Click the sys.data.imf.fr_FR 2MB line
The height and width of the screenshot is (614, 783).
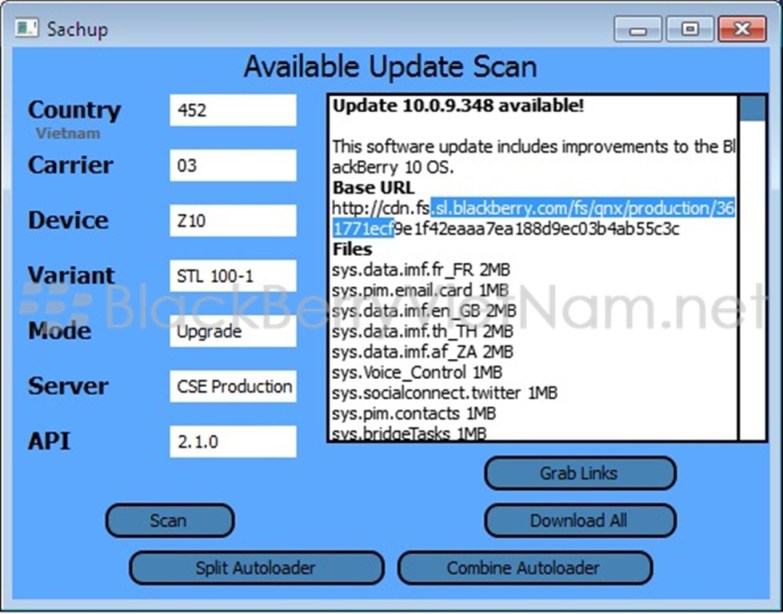point(421,270)
